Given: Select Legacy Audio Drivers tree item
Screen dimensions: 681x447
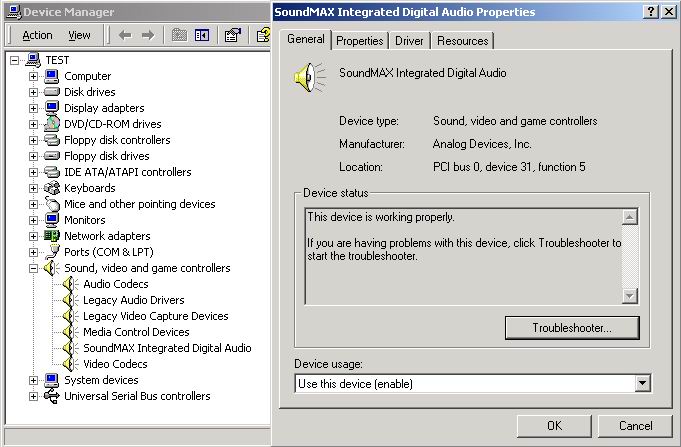Looking at the screenshot, I should (x=134, y=300).
